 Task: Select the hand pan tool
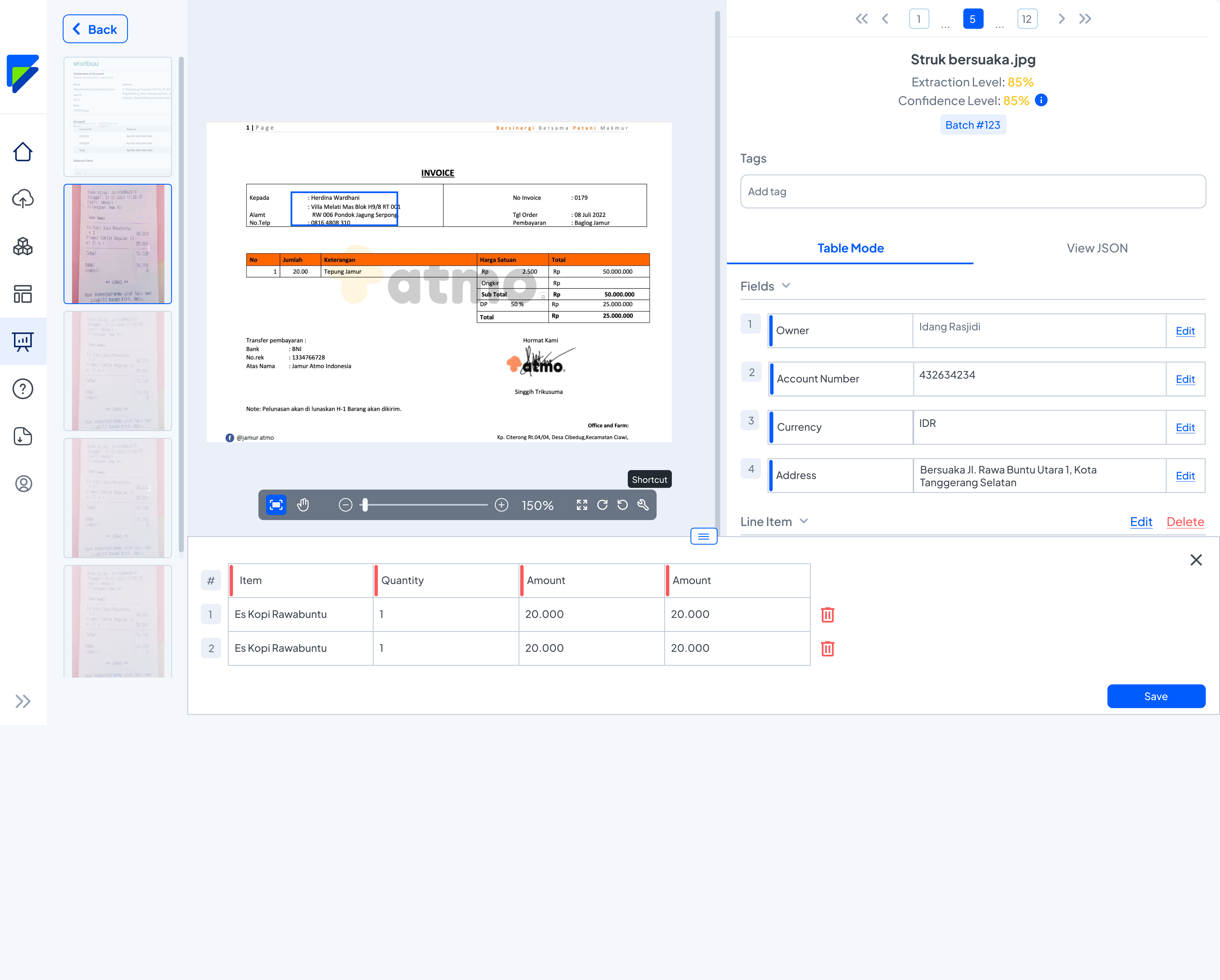[x=303, y=505]
